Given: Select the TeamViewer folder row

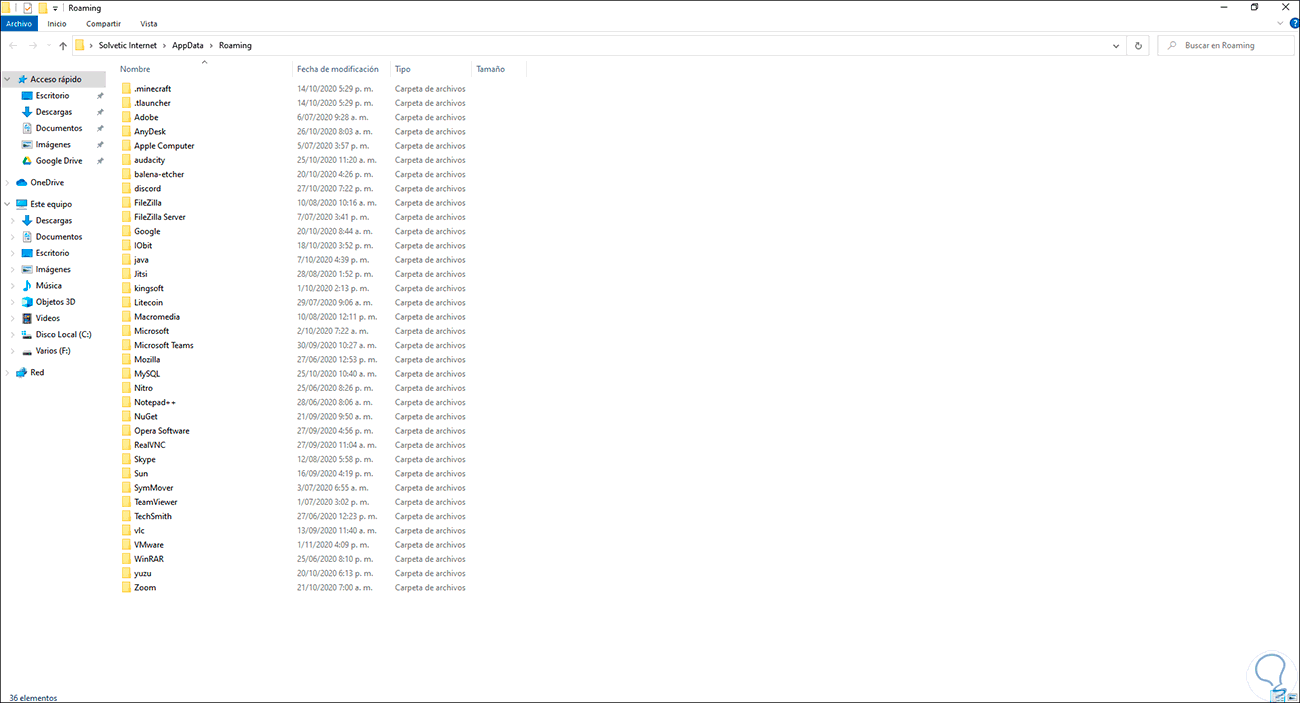Looking at the screenshot, I should [x=293, y=502].
